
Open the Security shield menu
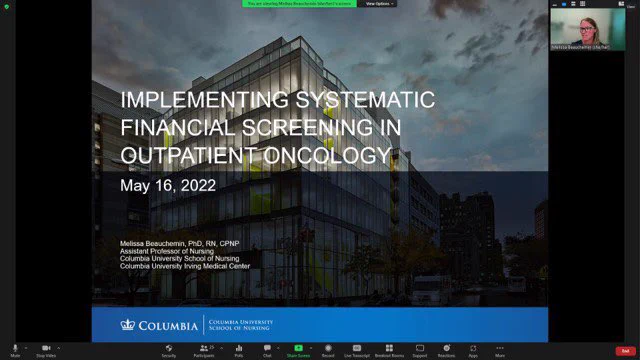(x=169, y=350)
